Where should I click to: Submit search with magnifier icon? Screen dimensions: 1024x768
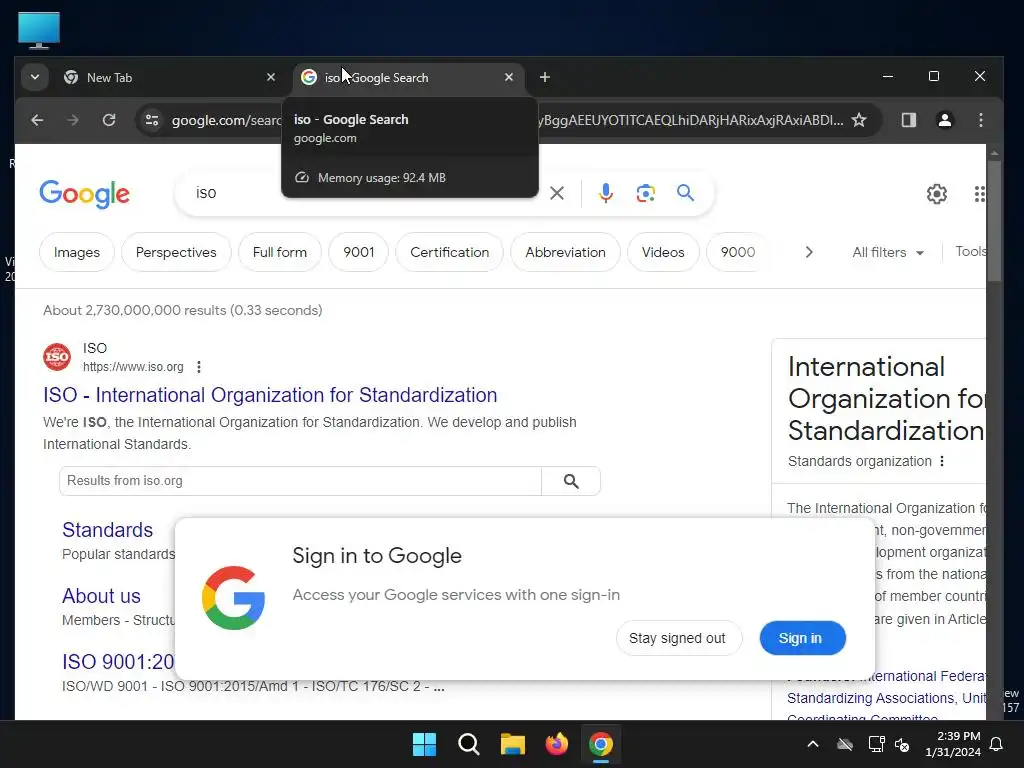[x=685, y=193]
